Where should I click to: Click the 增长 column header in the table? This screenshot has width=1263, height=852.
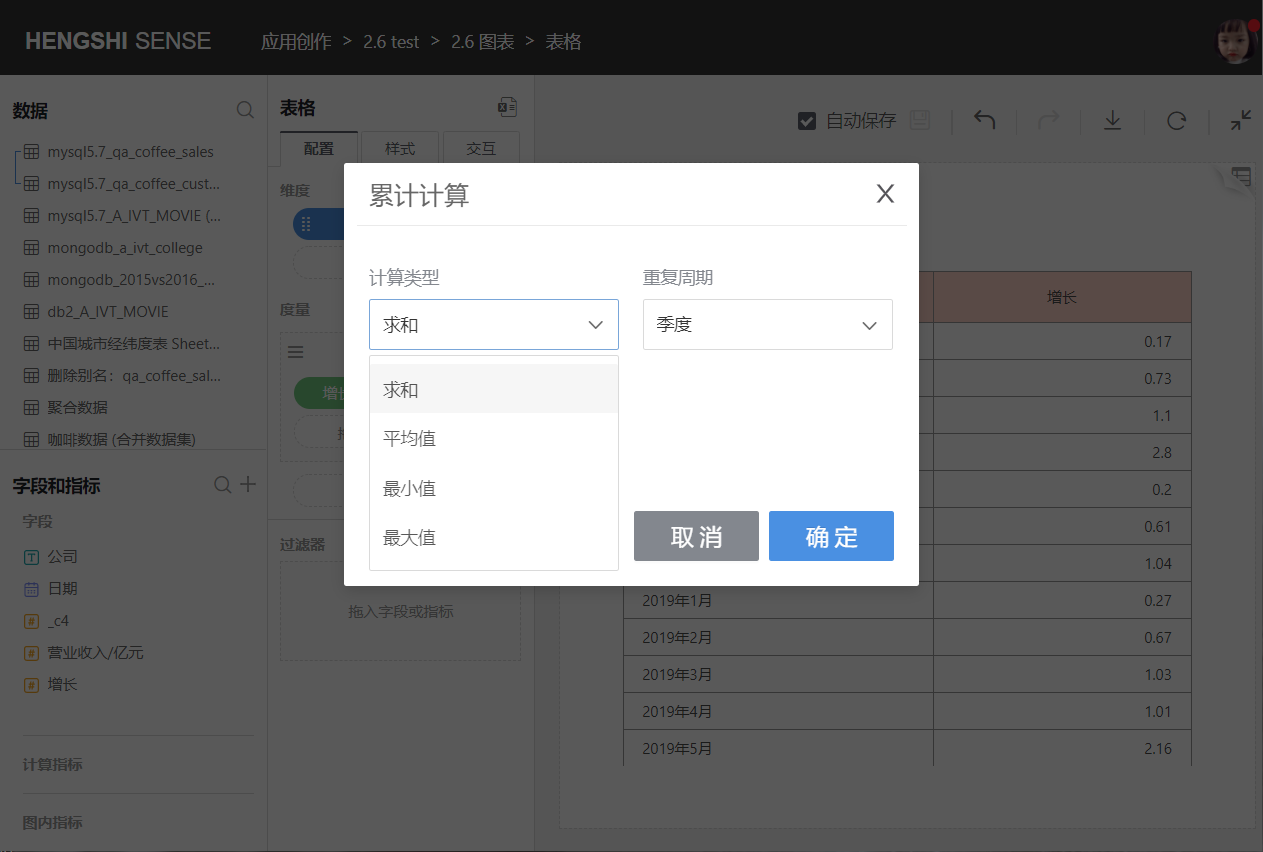[1062, 297]
